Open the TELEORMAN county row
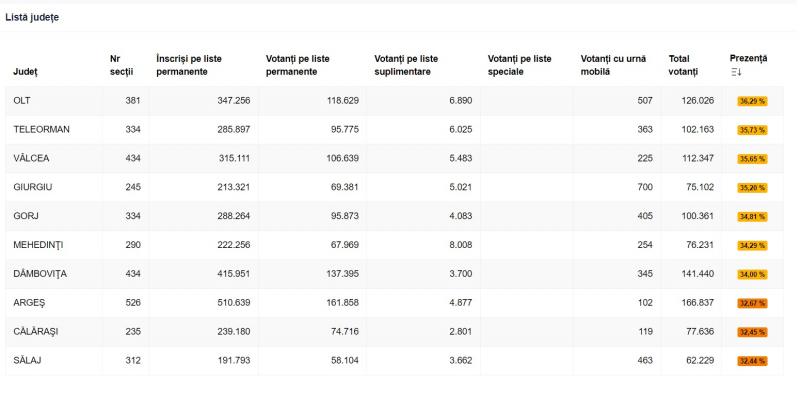The height and width of the screenshot is (397, 800). coord(394,130)
